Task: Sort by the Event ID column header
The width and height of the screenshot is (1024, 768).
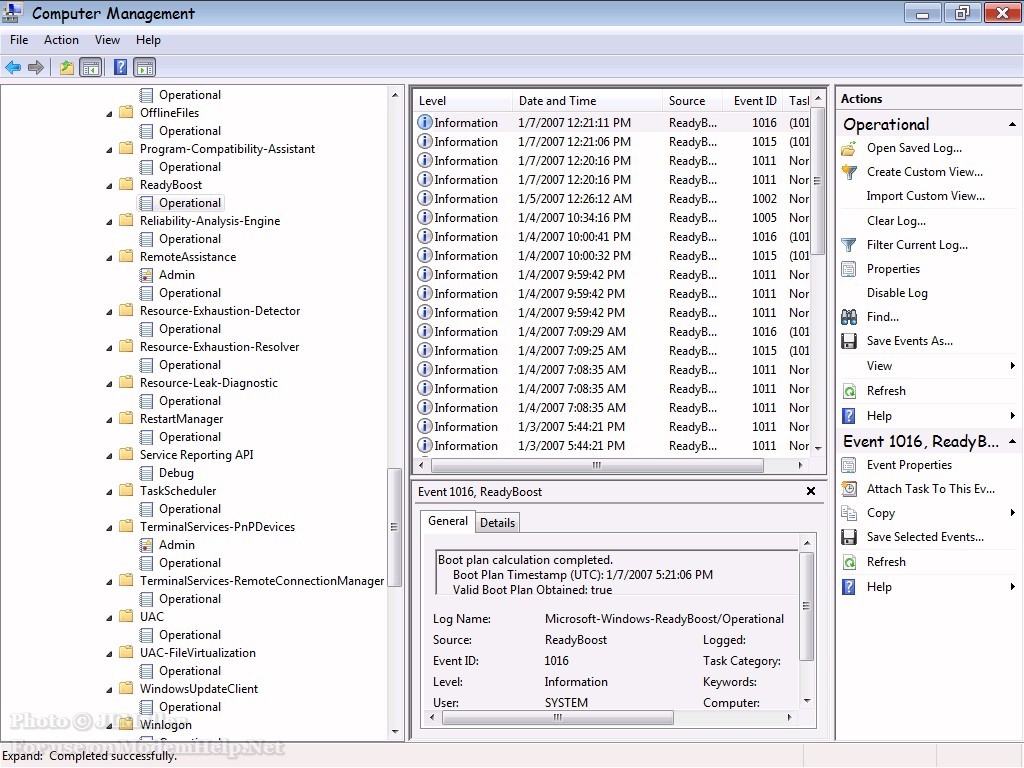Action: click(753, 101)
